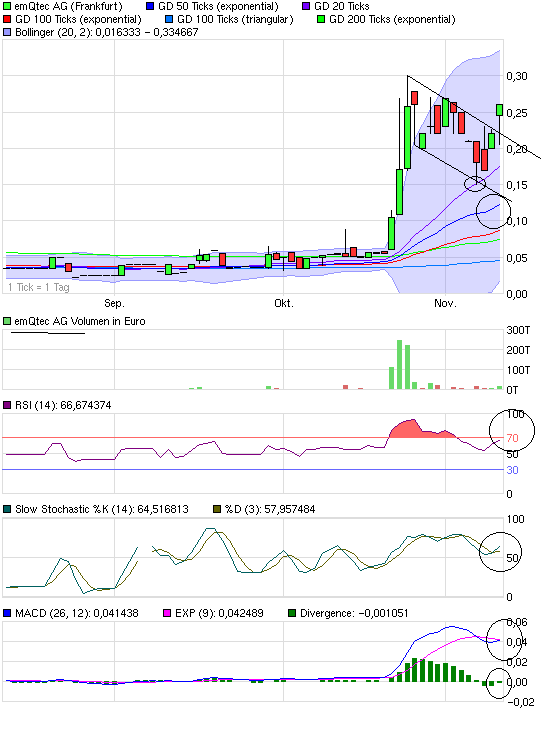Click the Okt. label on the time axis

[284, 303]
